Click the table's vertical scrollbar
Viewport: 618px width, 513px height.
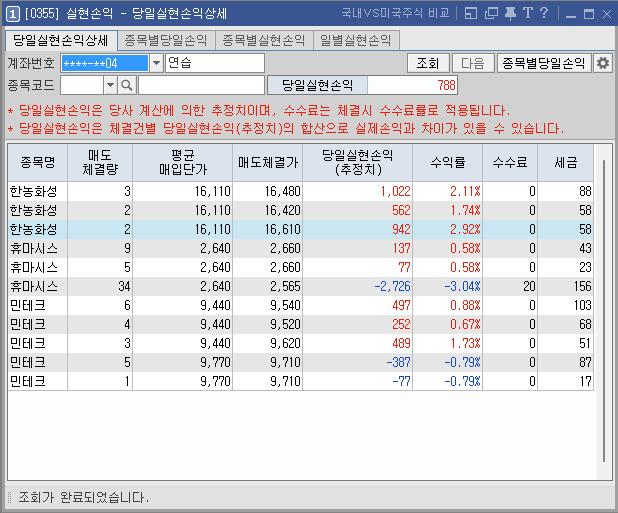603,311
